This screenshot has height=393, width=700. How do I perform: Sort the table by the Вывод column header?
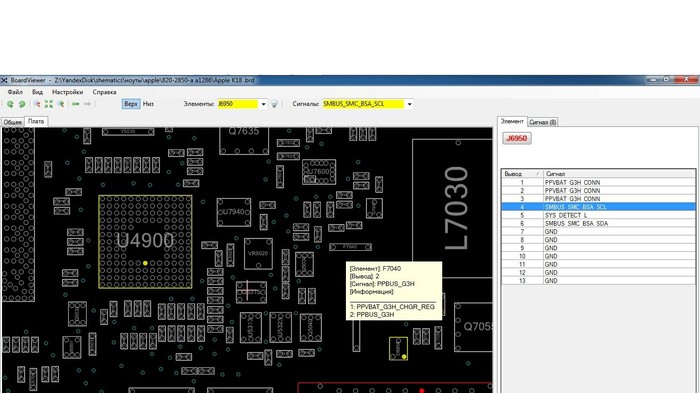point(522,174)
